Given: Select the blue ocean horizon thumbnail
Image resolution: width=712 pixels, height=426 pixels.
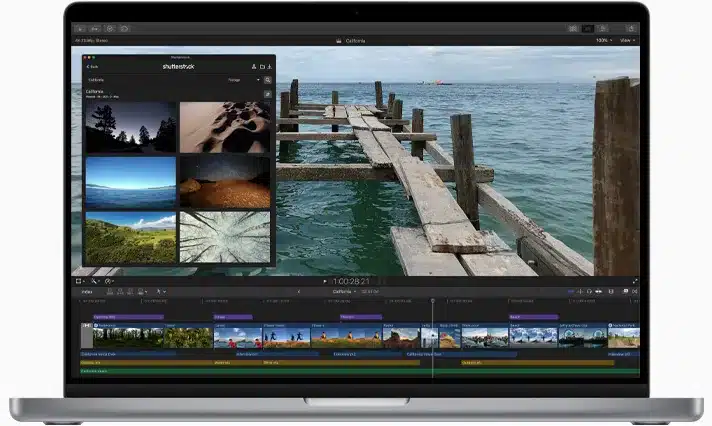Looking at the screenshot, I should point(131,183).
